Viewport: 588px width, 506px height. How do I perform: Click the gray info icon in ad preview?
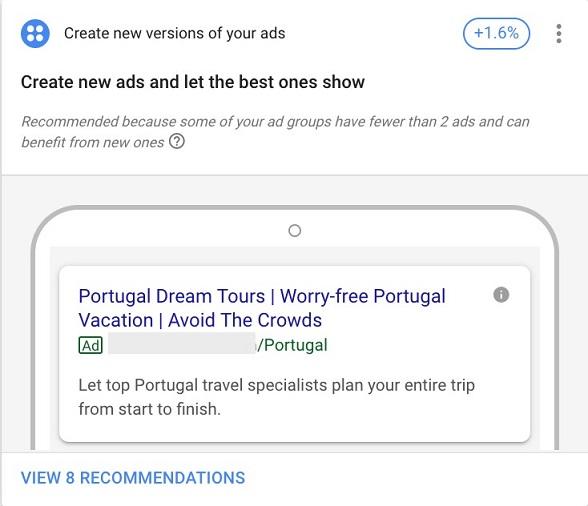pos(501,295)
